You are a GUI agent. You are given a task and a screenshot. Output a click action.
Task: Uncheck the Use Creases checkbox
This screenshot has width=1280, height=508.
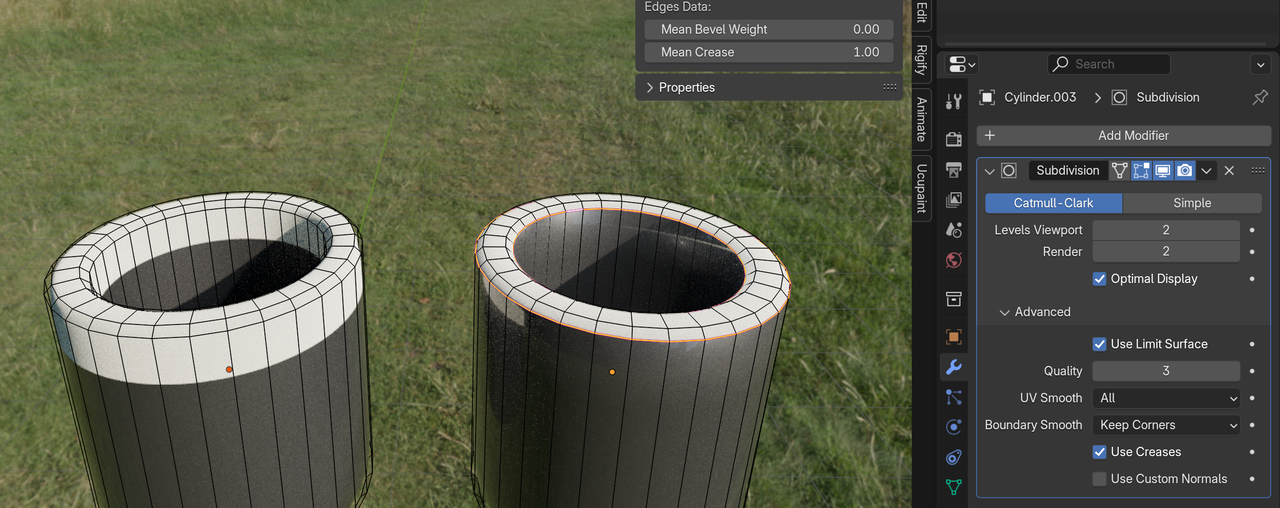point(1100,452)
